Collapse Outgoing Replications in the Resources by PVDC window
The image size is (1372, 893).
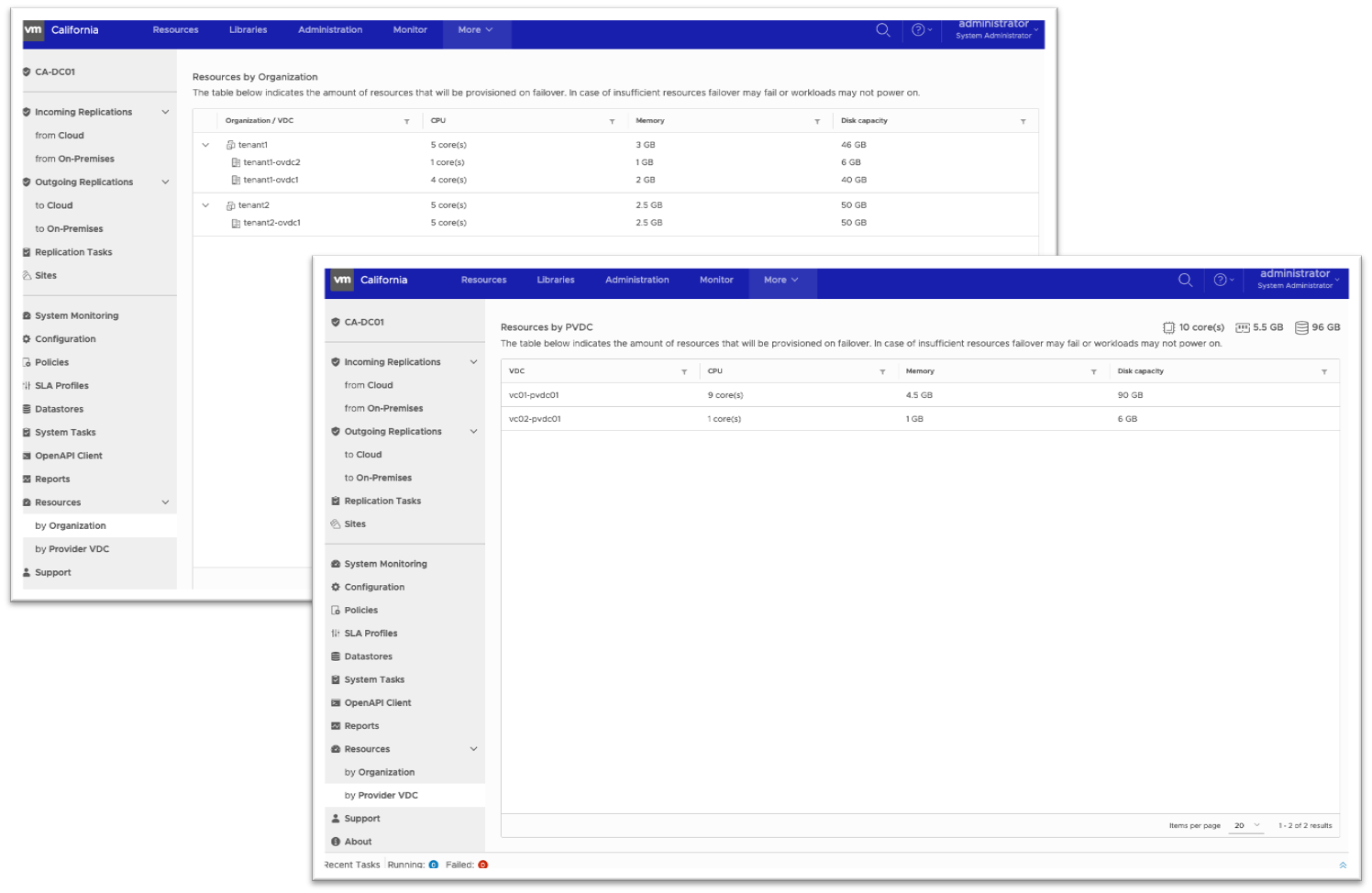473,431
